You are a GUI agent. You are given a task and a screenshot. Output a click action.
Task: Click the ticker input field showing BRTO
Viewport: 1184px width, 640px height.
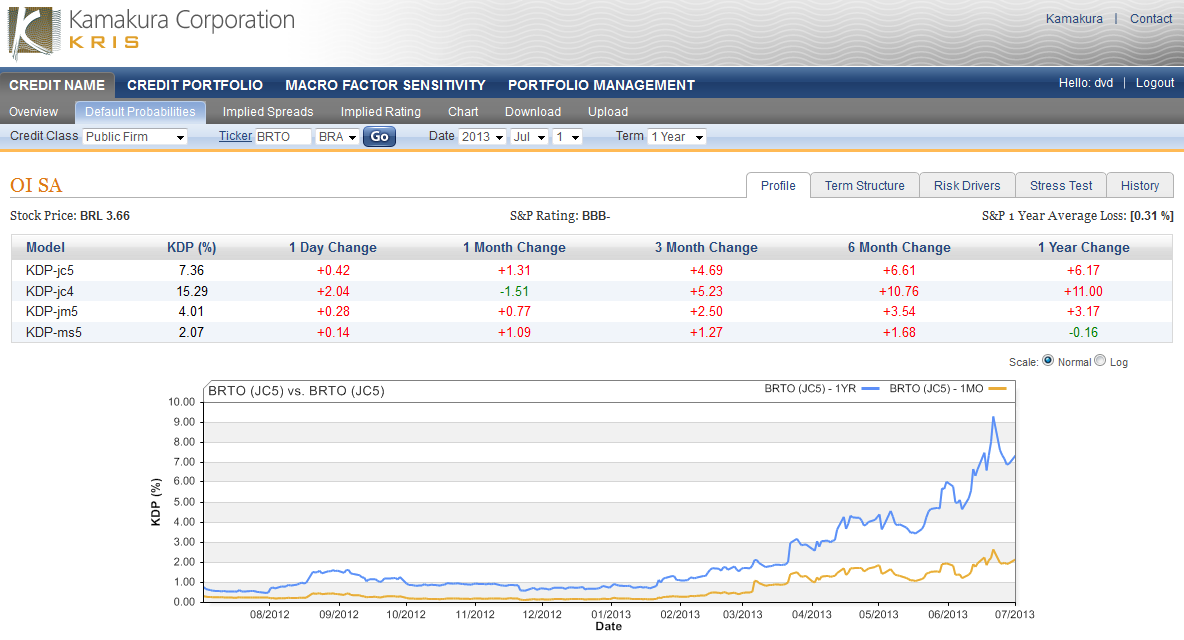[283, 137]
